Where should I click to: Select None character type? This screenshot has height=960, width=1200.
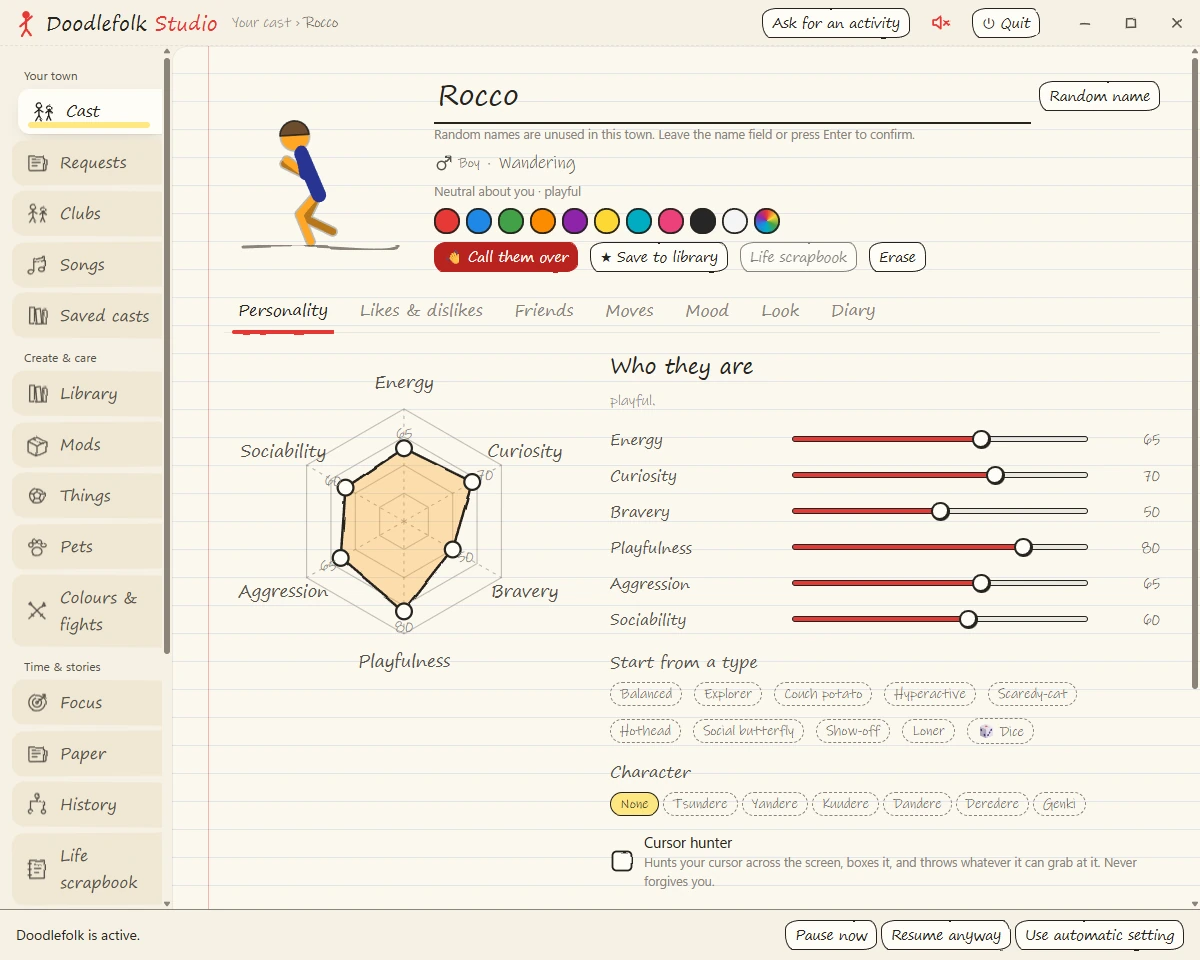click(634, 804)
